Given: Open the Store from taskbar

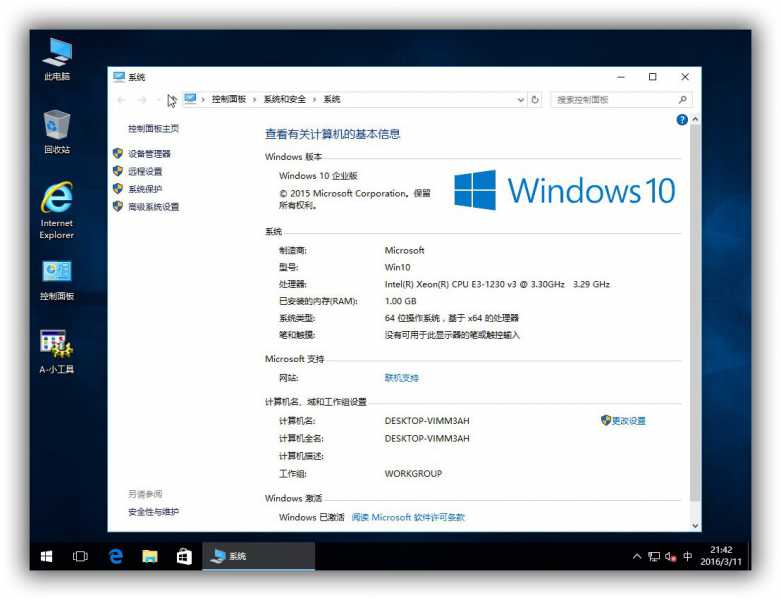Looking at the screenshot, I should click(184, 556).
